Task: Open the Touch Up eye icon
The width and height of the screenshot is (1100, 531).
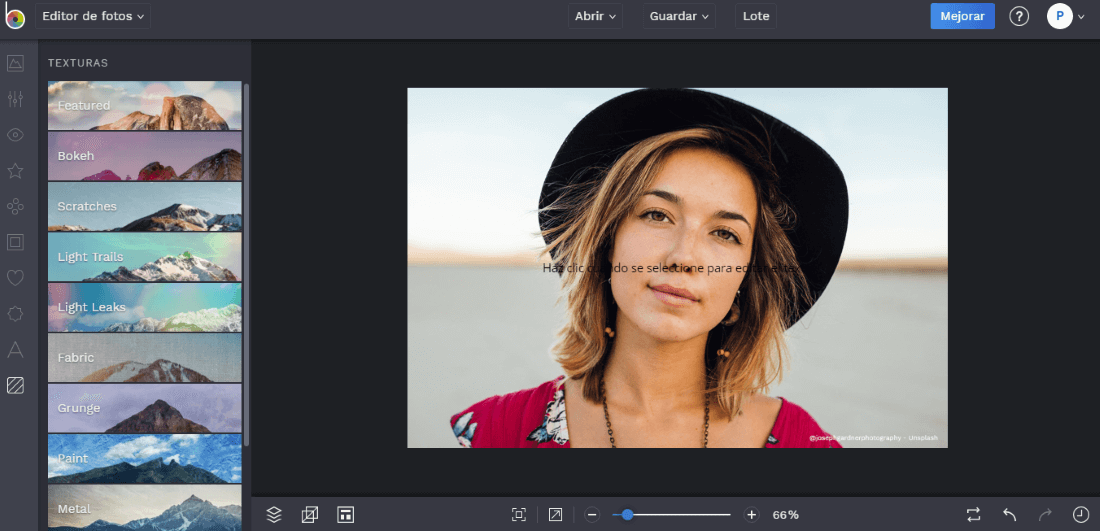Action: [15, 135]
